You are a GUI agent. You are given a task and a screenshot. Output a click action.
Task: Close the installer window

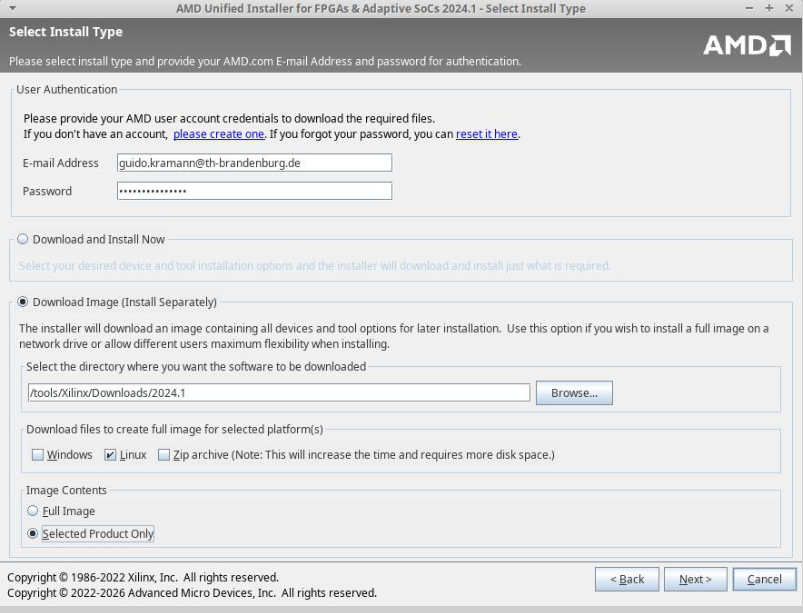coord(788,9)
